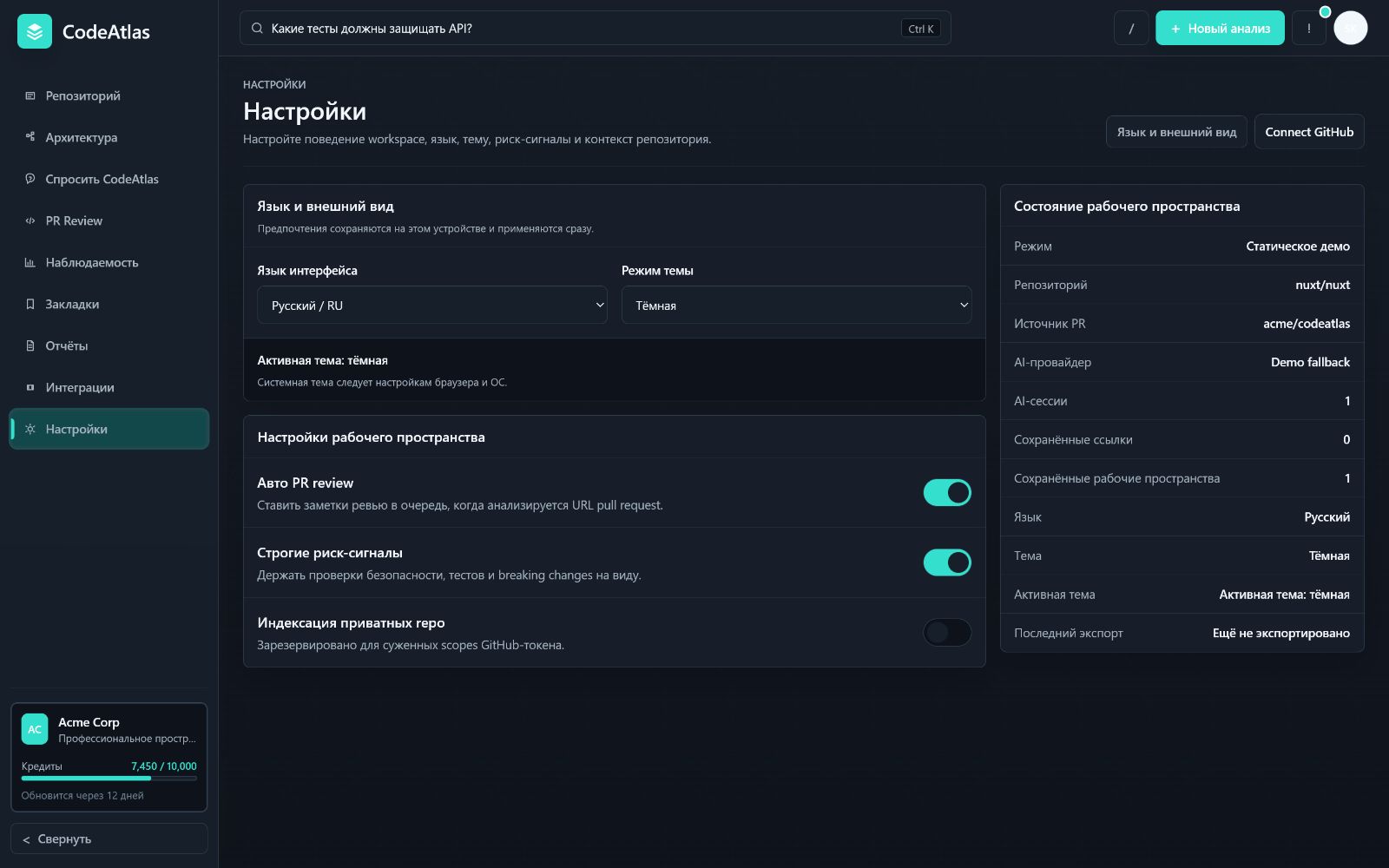Screen dimensions: 1389x868
Task: Open the Режим темы dropdown
Action: [796, 305]
